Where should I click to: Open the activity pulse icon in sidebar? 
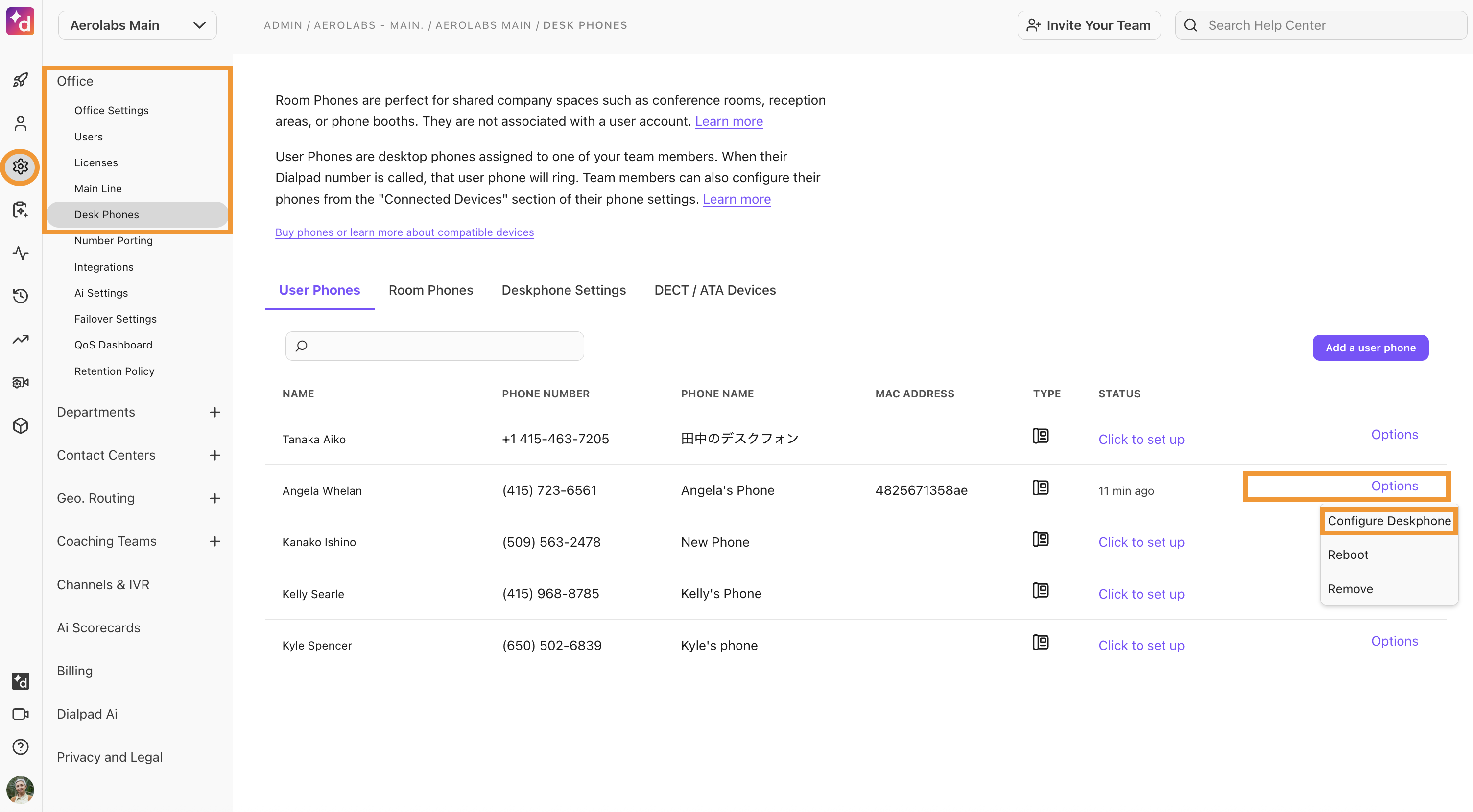click(21, 253)
